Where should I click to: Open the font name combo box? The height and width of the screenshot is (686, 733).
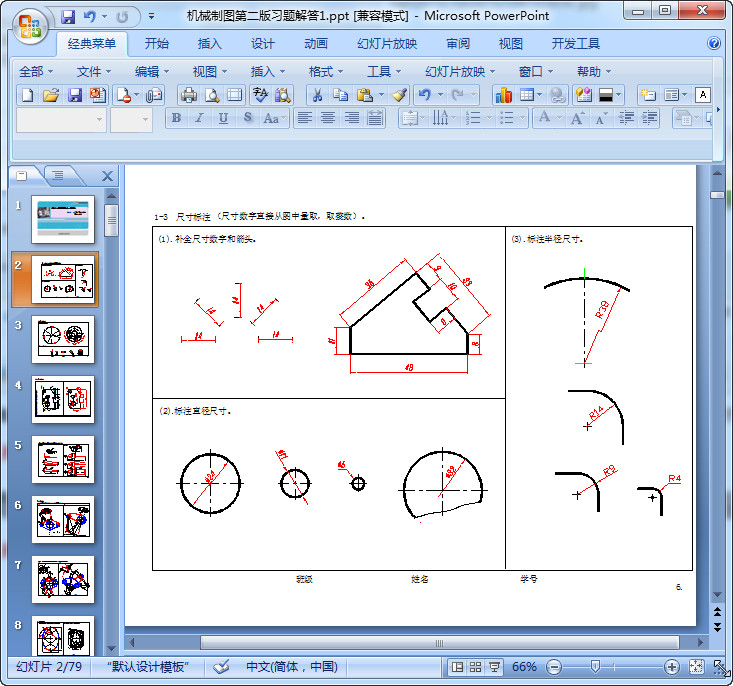tap(61, 120)
